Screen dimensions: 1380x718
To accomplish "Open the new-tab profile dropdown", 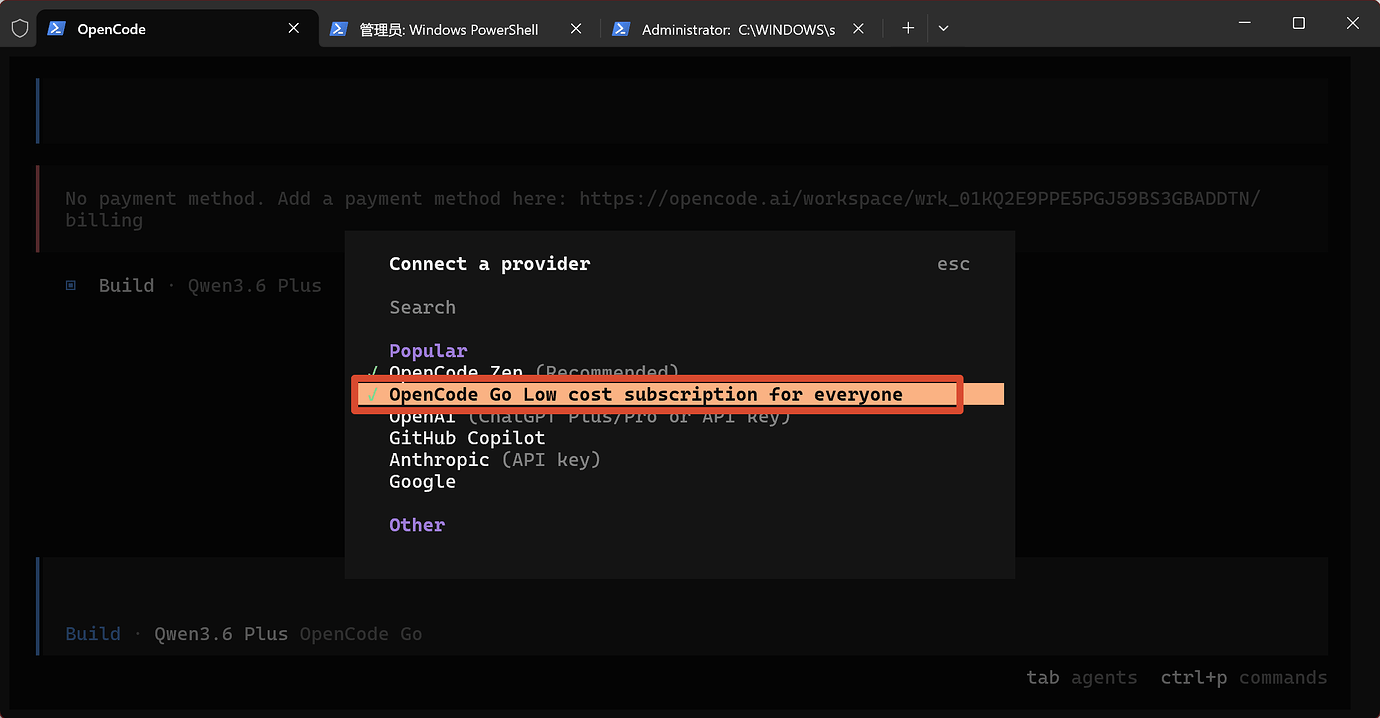I will [943, 28].
